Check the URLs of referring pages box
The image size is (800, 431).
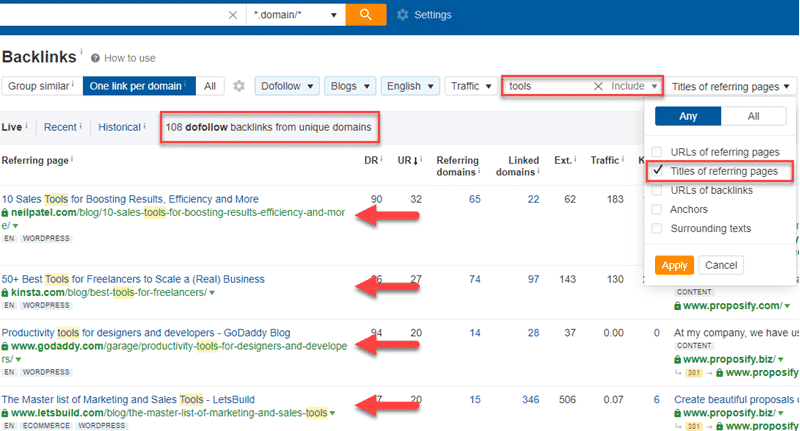(x=657, y=152)
